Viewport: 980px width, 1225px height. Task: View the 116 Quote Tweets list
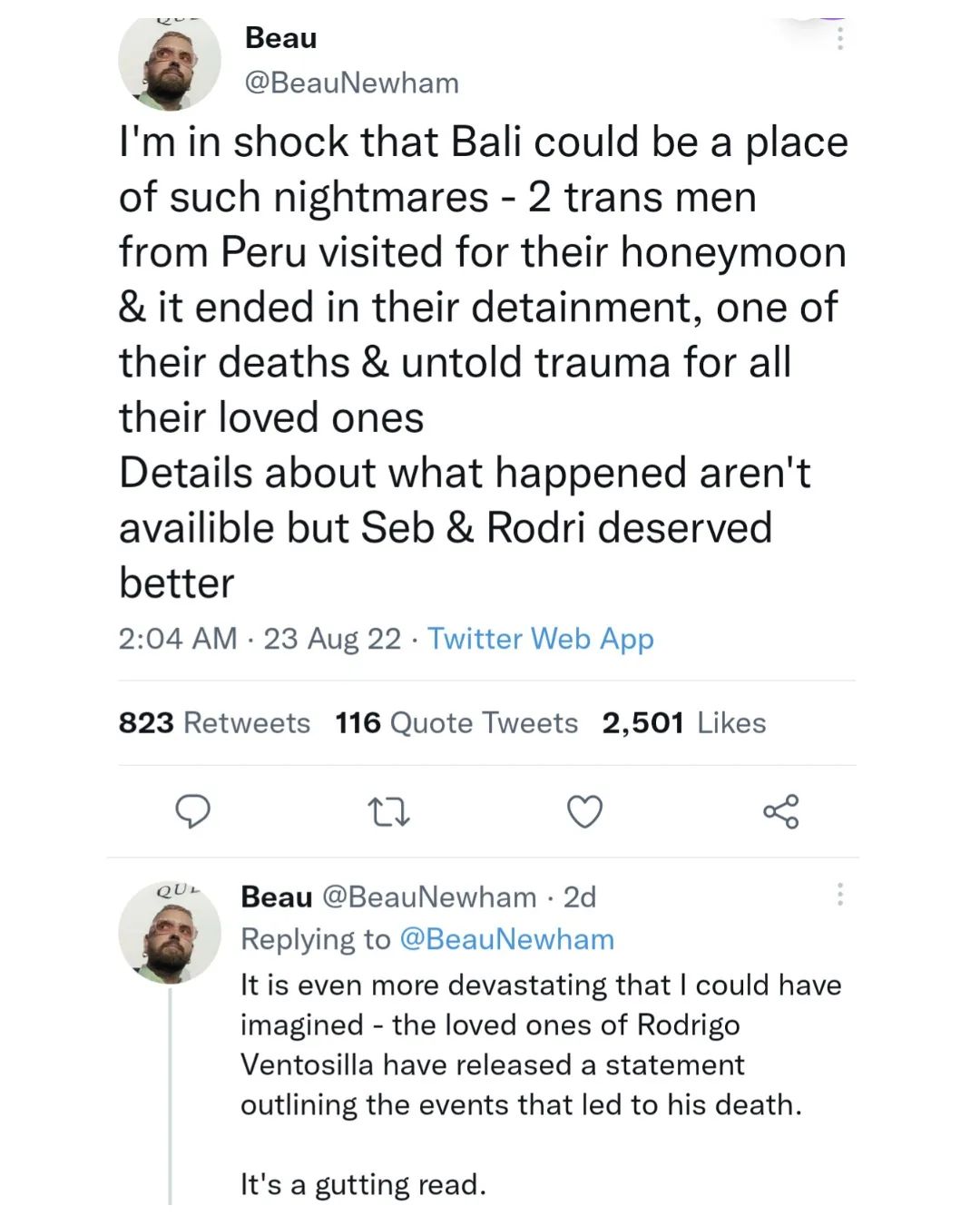coord(456,723)
